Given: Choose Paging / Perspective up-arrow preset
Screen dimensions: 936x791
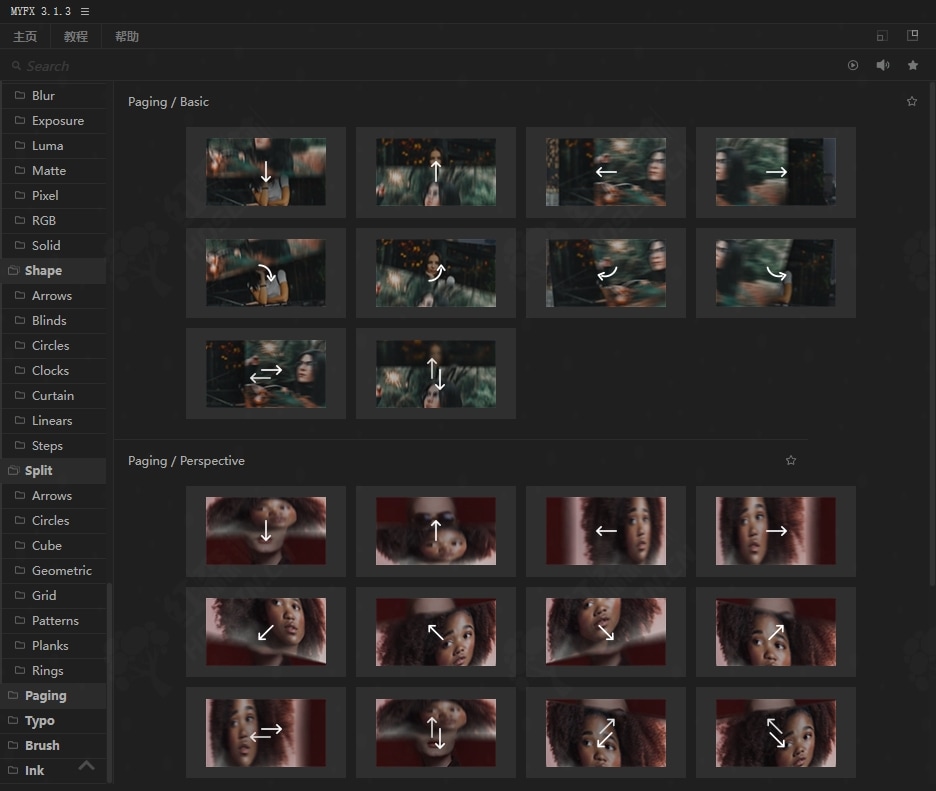Looking at the screenshot, I should (436, 531).
